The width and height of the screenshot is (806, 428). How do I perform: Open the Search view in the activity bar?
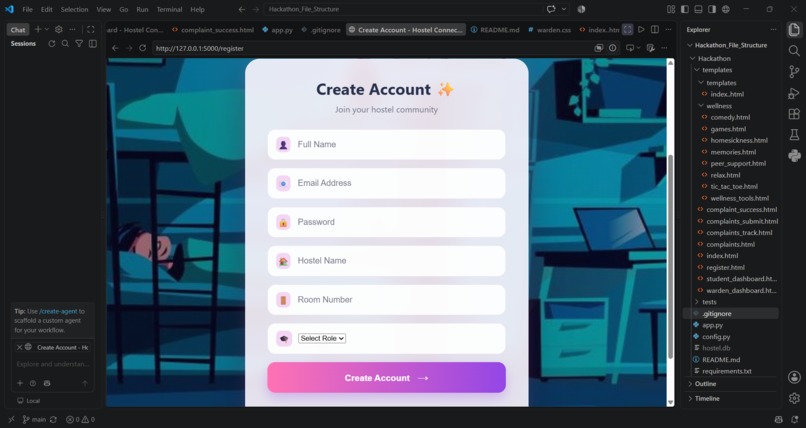pyautogui.click(x=794, y=50)
